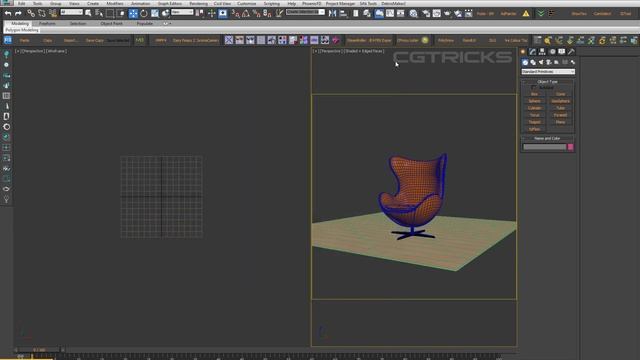Open the Edit menu
Image resolution: width=640 pixels, height=360 pixels.
[x=22, y=3]
